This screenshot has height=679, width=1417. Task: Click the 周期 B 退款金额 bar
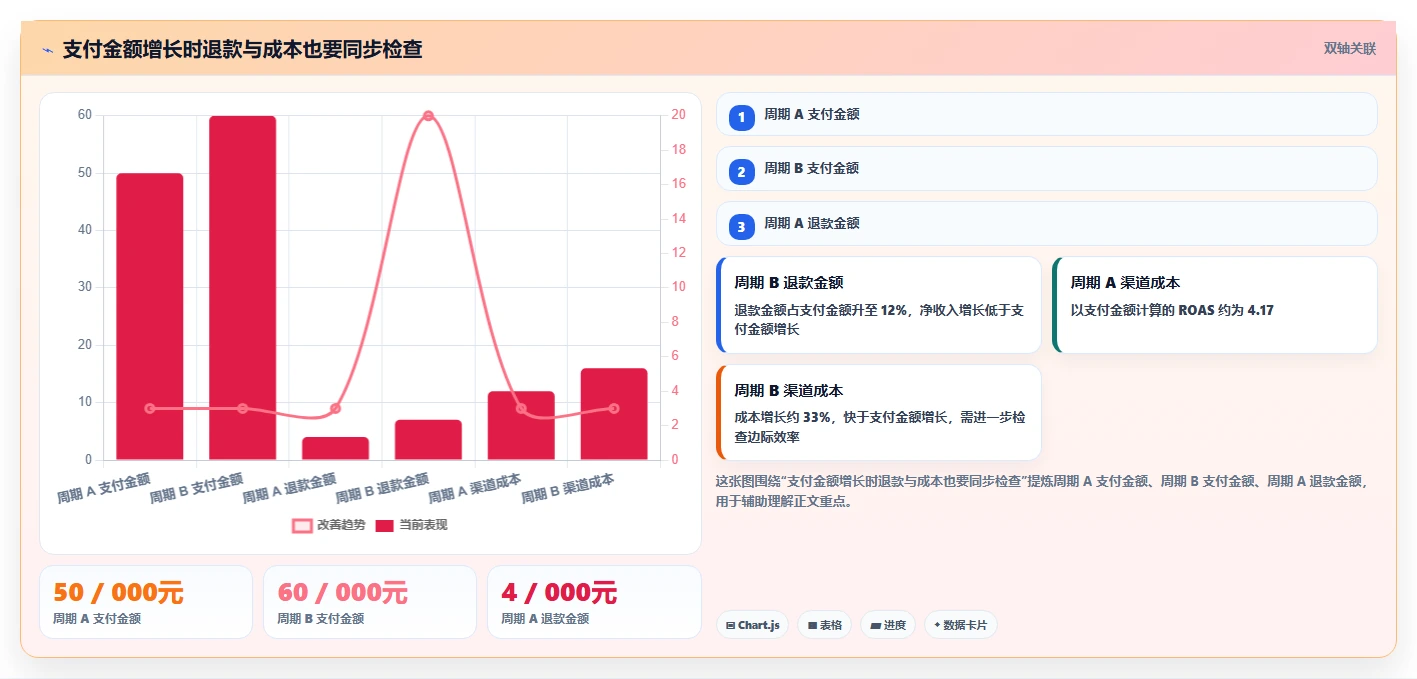[428, 440]
